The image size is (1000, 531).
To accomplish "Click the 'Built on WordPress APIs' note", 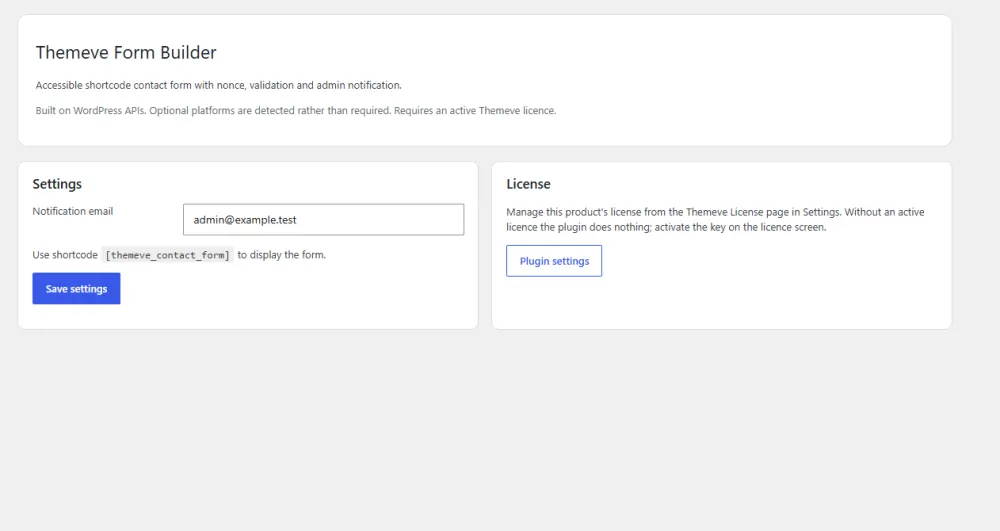I will (296, 110).
